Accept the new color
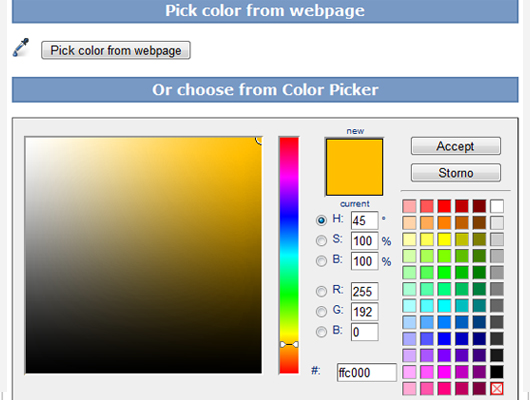The width and height of the screenshot is (530, 400). tap(456, 146)
